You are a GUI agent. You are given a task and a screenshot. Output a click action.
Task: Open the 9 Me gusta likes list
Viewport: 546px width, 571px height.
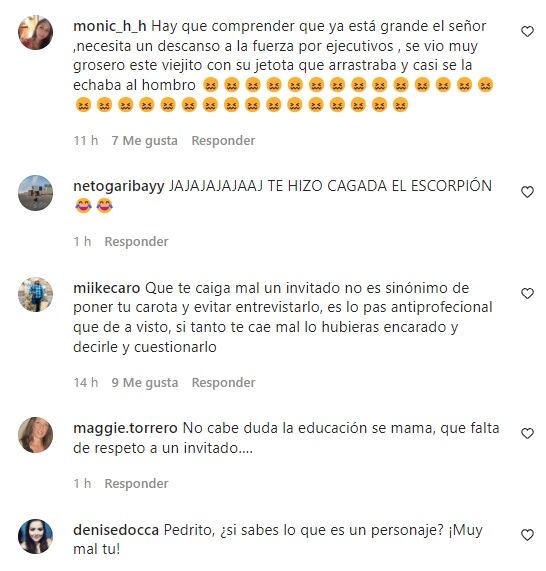pos(145,383)
